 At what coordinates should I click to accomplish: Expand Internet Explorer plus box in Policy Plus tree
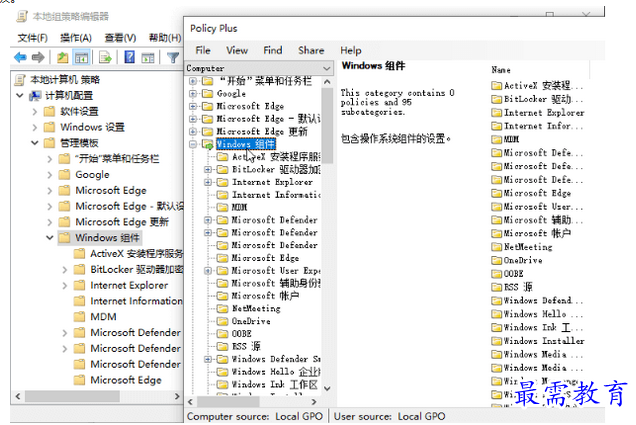pyautogui.click(x=208, y=182)
